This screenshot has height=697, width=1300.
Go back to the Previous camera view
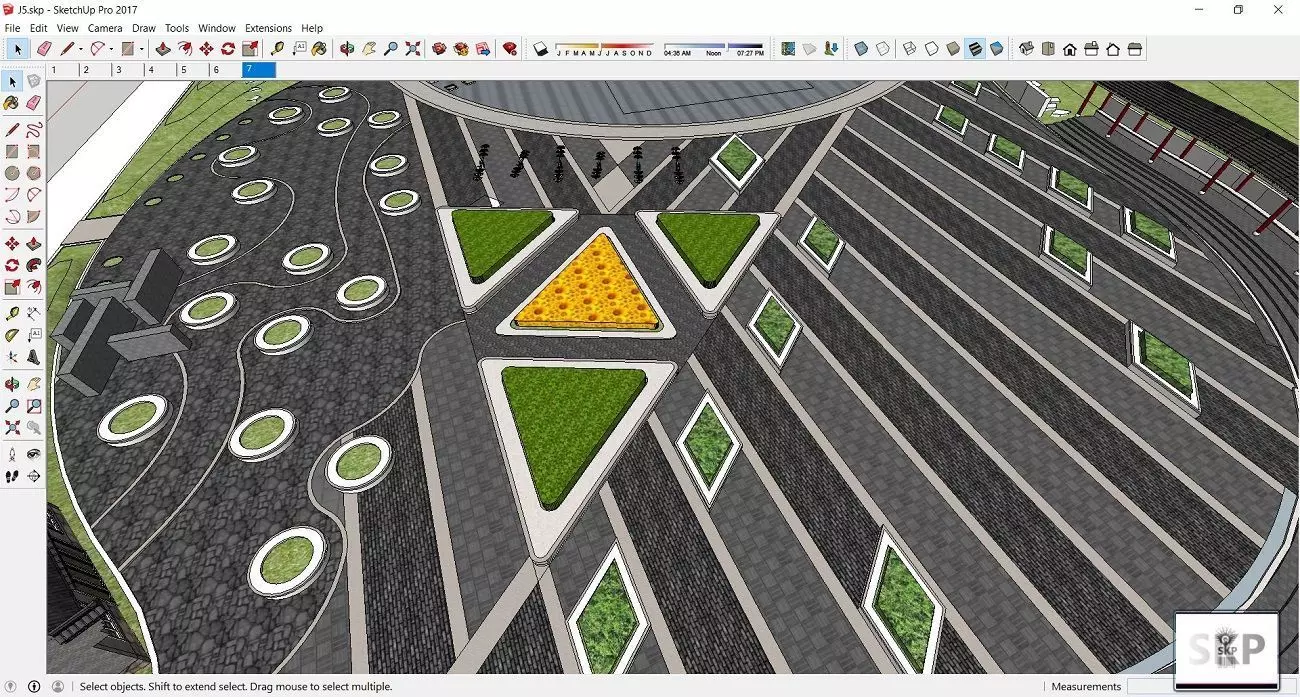tap(33, 427)
